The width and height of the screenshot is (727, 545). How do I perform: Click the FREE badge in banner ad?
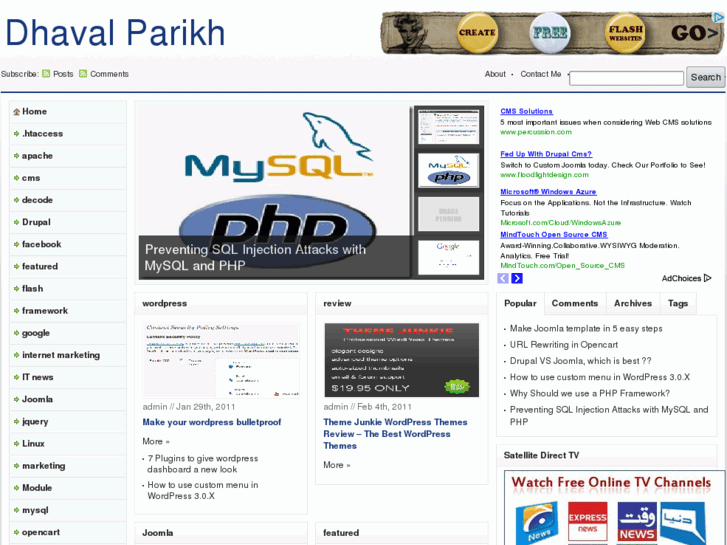pos(550,33)
